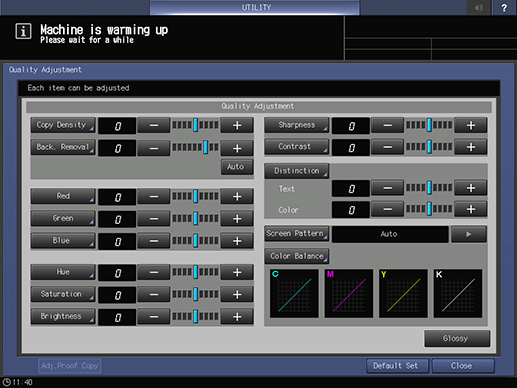517x388 pixels.
Task: Increase Back. Removal with plus button
Action: pos(237,148)
